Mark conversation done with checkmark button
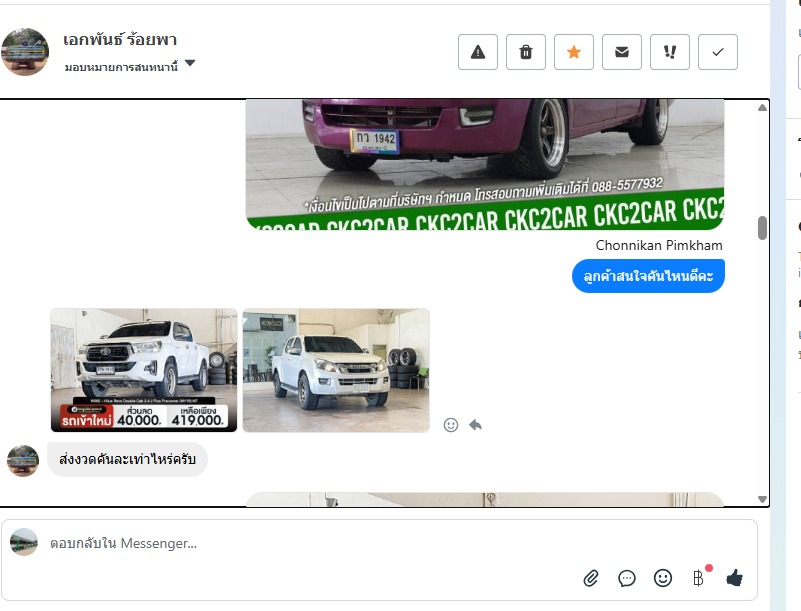 point(718,52)
